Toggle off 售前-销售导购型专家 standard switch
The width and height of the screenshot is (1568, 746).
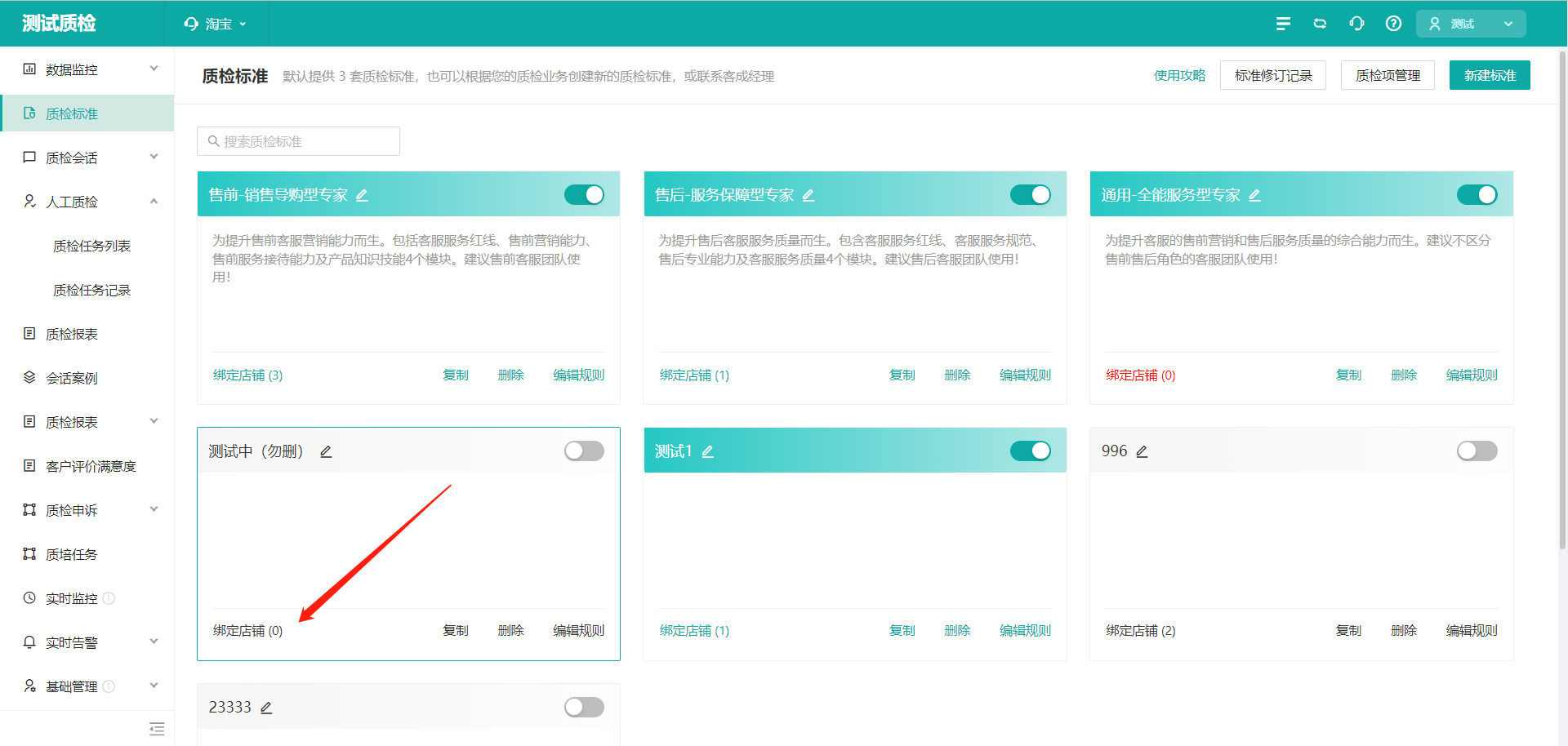point(584,195)
